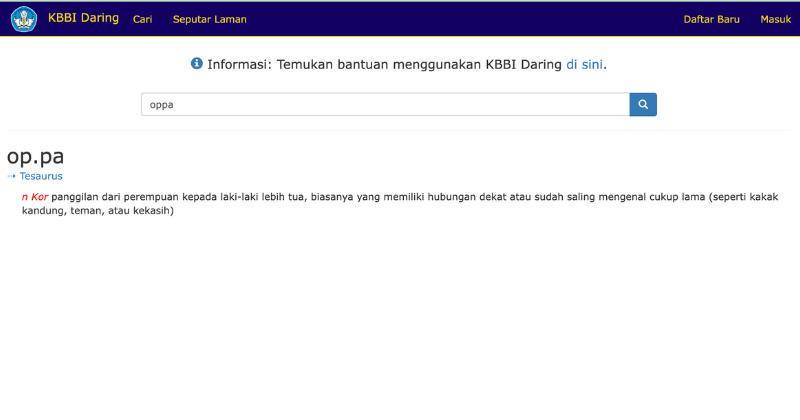Screen dimensions: 800x420
Task: Open the Masuk login page
Action: pyautogui.click(x=776, y=19)
